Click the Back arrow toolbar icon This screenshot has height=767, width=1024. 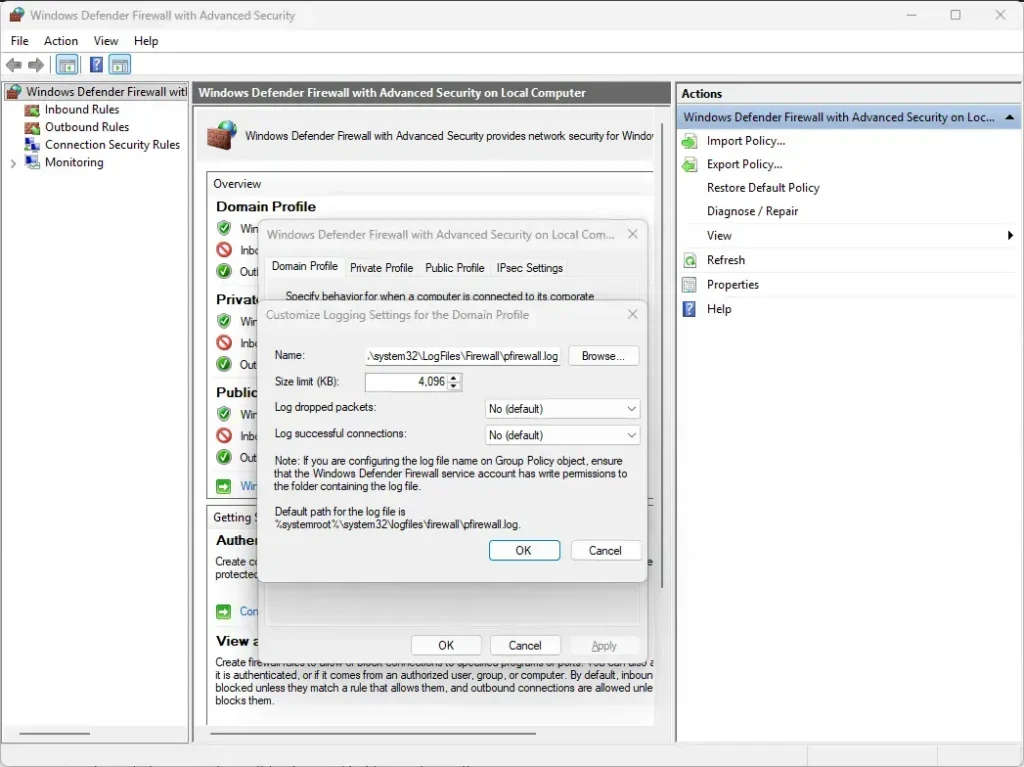click(14, 65)
